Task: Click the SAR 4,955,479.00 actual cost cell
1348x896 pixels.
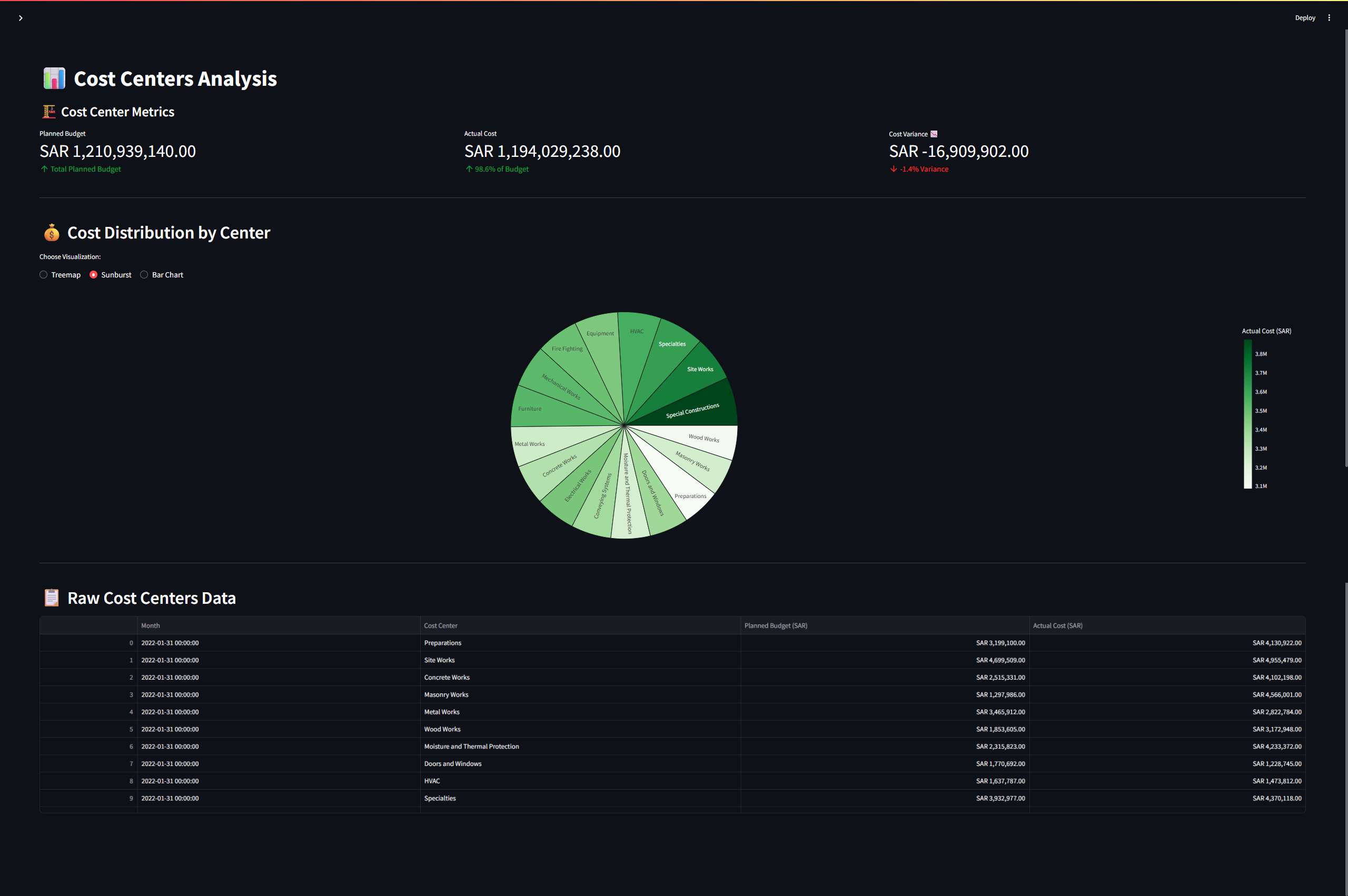Action: pyautogui.click(x=1167, y=660)
